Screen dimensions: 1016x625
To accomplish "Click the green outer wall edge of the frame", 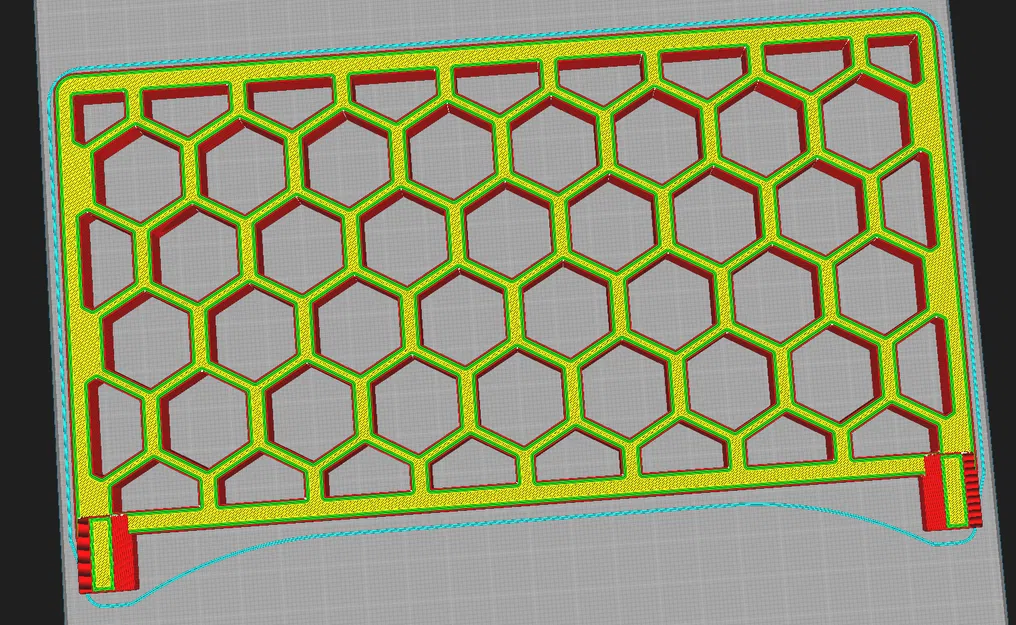I will (68, 300).
